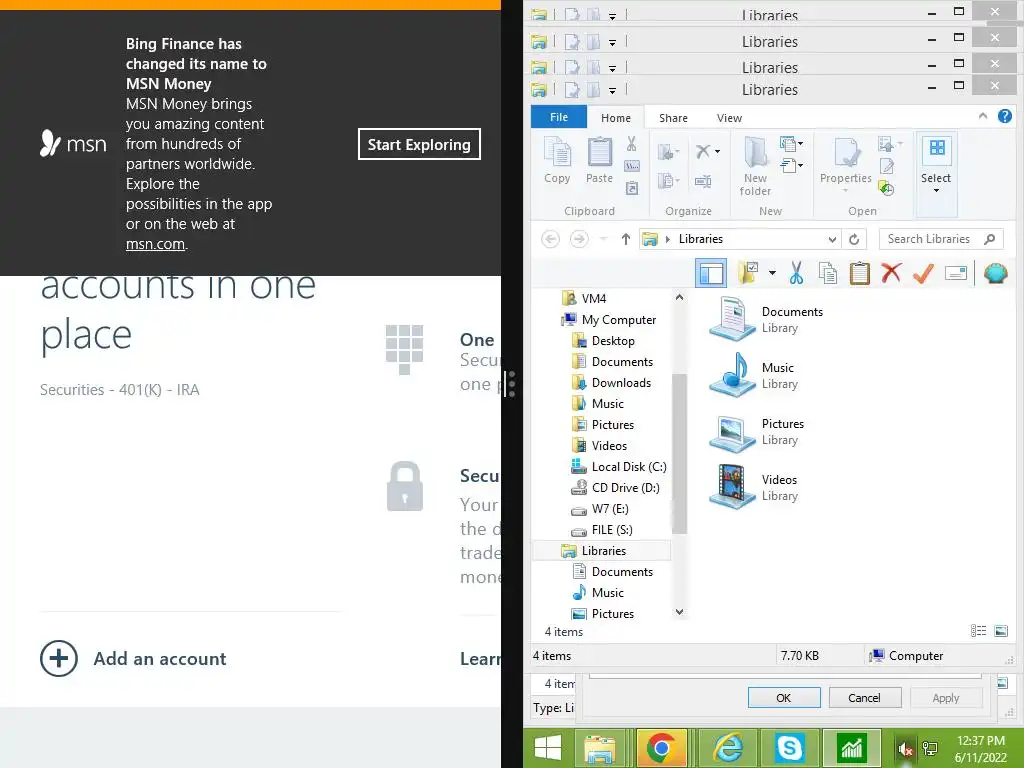Click the History icon in the Open group
Screen dimensions: 1024x768
tap(886, 189)
